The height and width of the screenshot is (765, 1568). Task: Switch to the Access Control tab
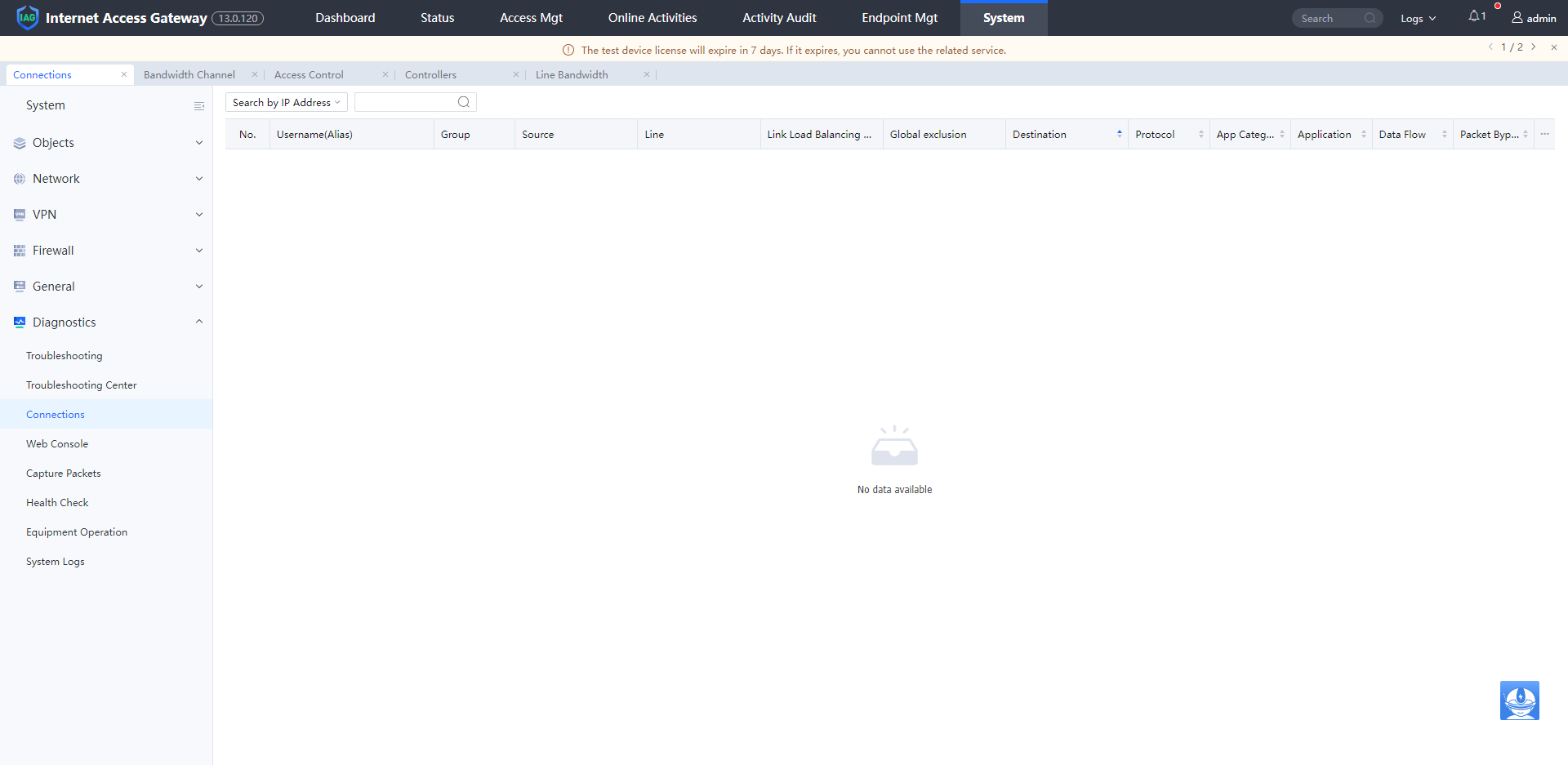click(x=309, y=74)
